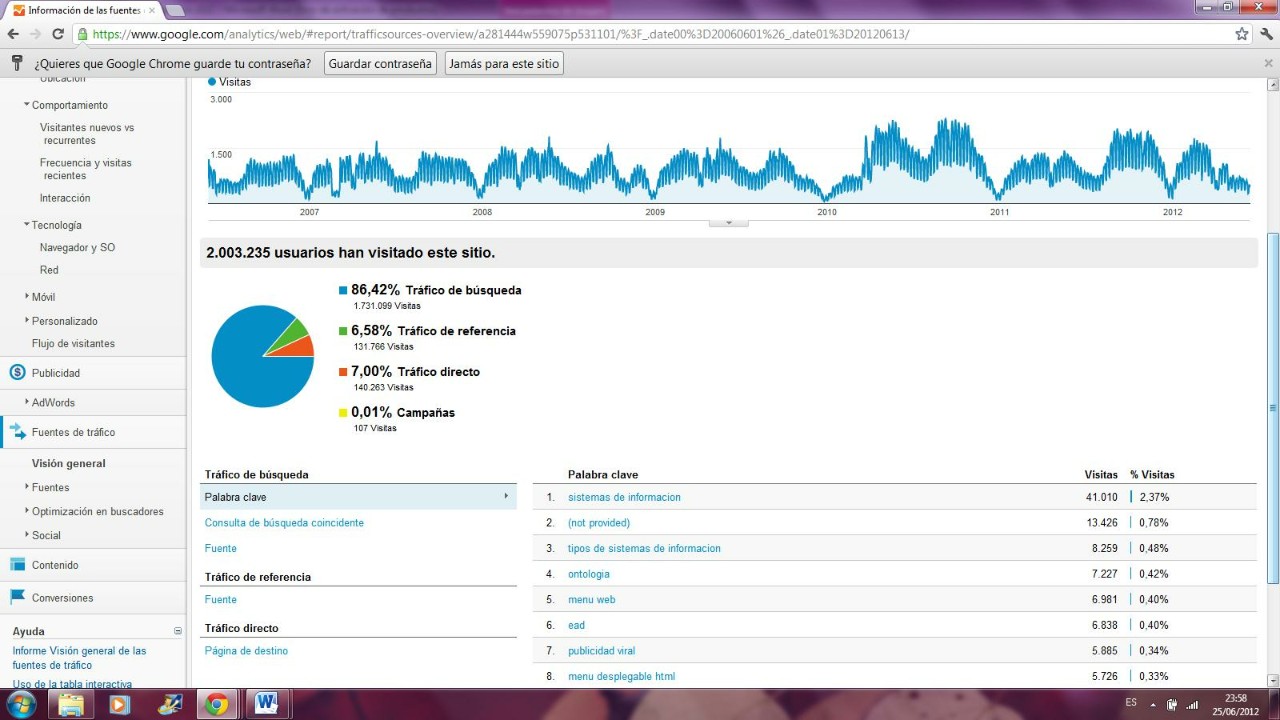This screenshot has height=720, width=1280.
Task: Select Página de destino under Tráfico directo
Action: pos(246,651)
